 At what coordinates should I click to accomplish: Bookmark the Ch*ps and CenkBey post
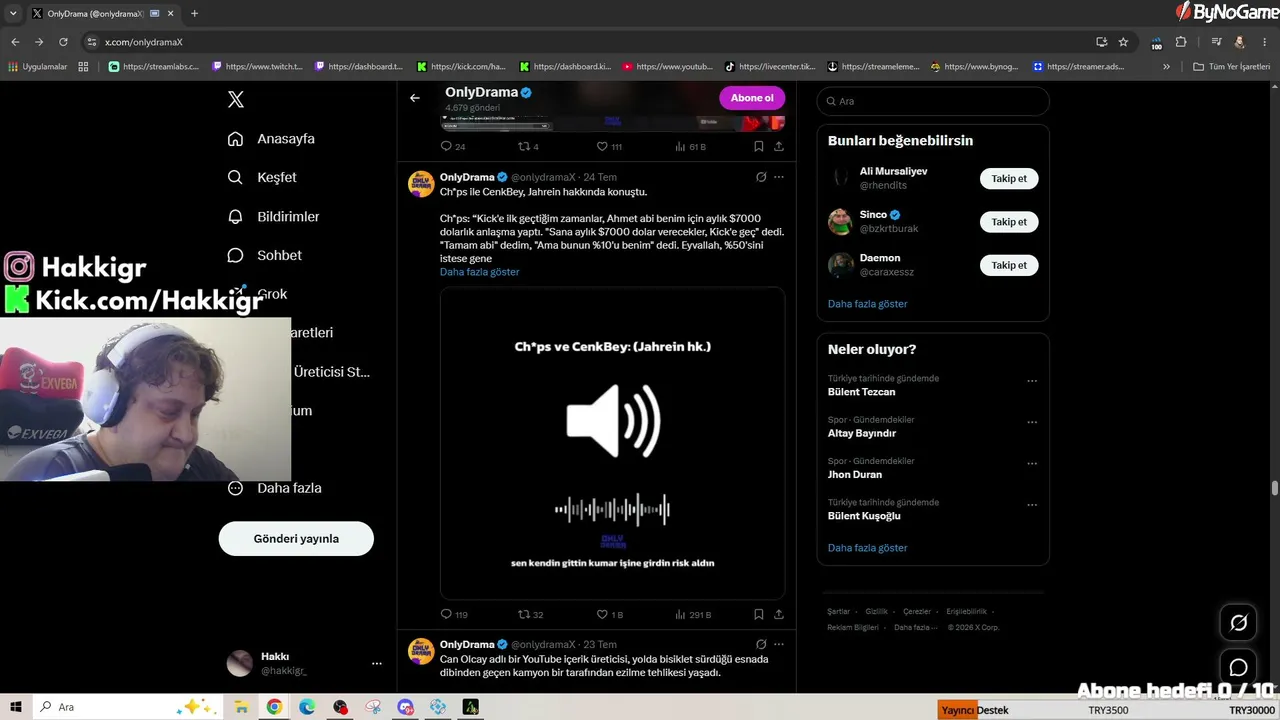759,614
